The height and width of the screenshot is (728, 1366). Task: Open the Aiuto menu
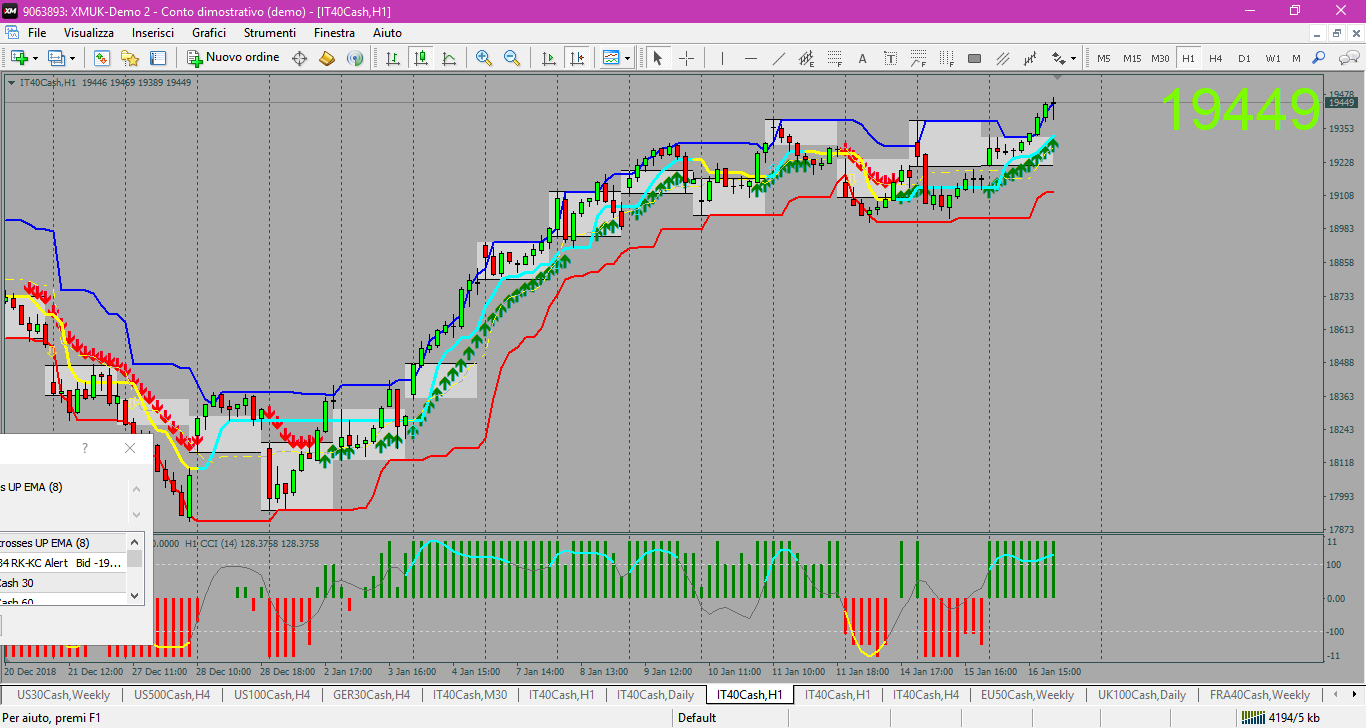387,33
